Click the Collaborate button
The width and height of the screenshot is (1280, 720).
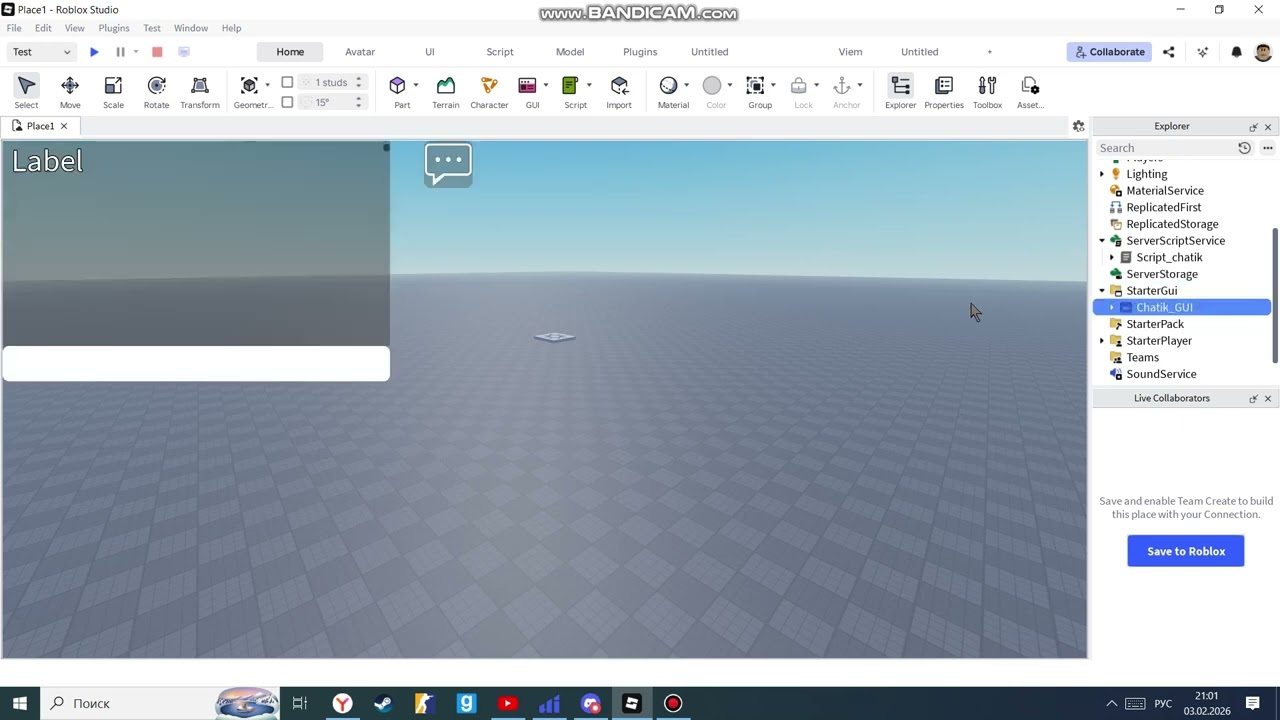click(x=1109, y=52)
